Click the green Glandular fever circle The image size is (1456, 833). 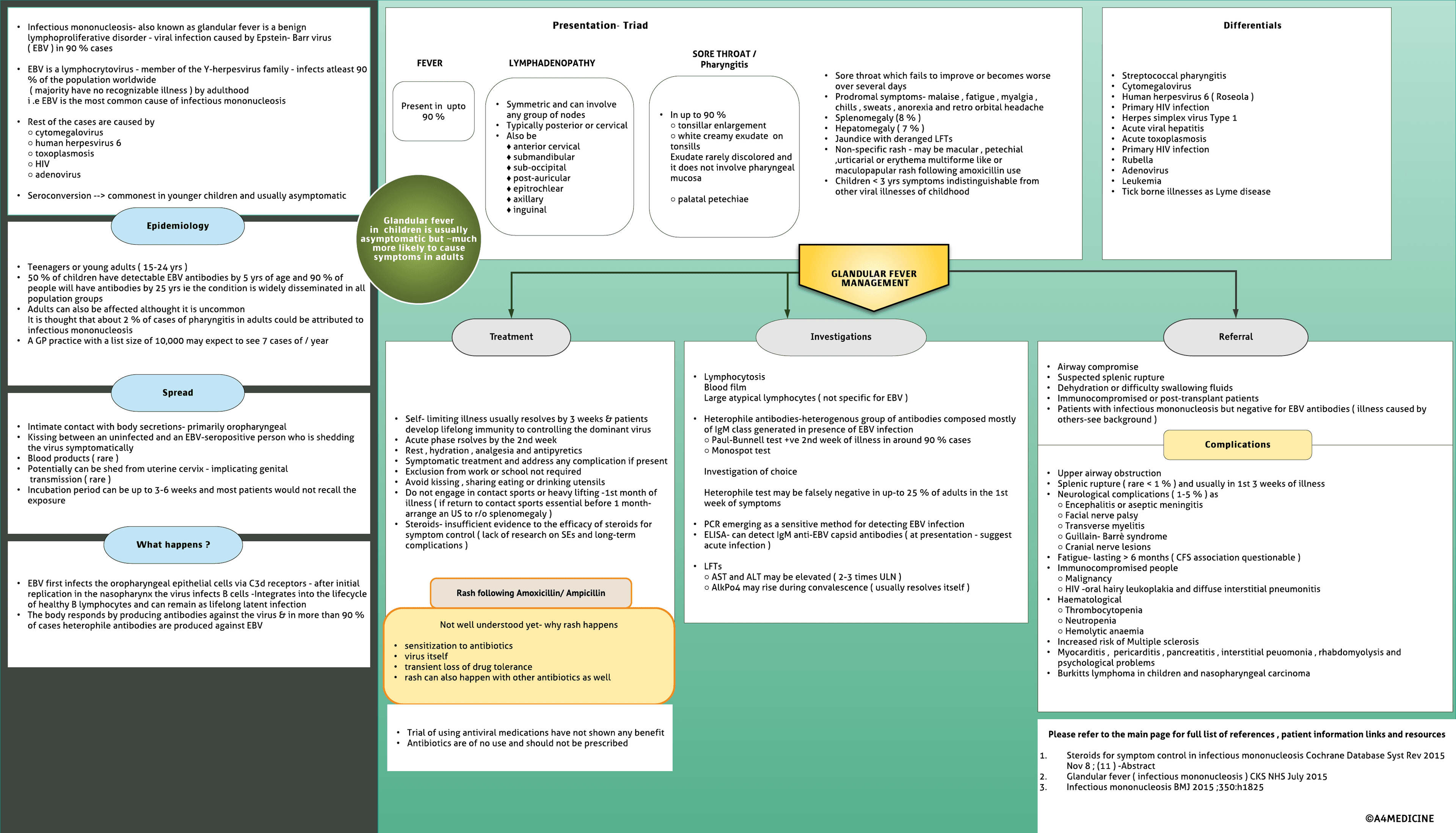tap(419, 239)
